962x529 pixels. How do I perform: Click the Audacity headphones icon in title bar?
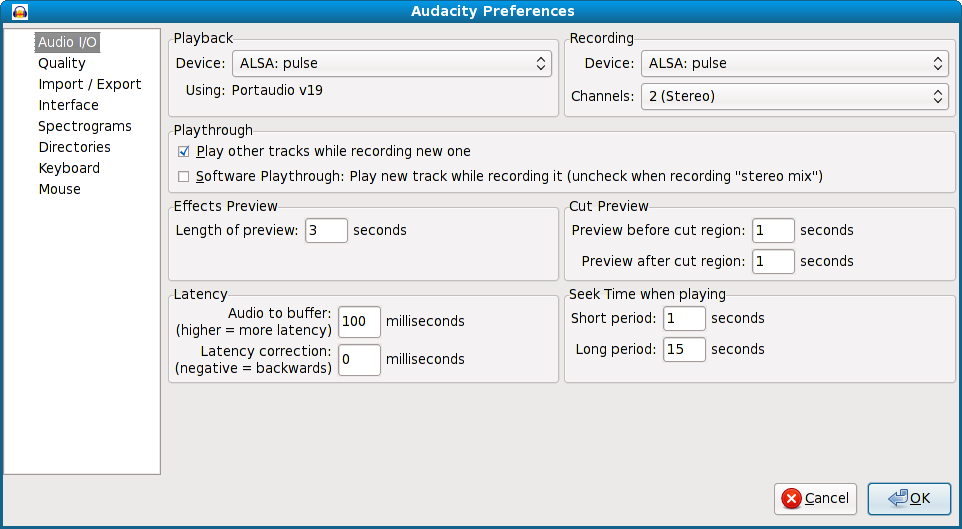click(20, 11)
